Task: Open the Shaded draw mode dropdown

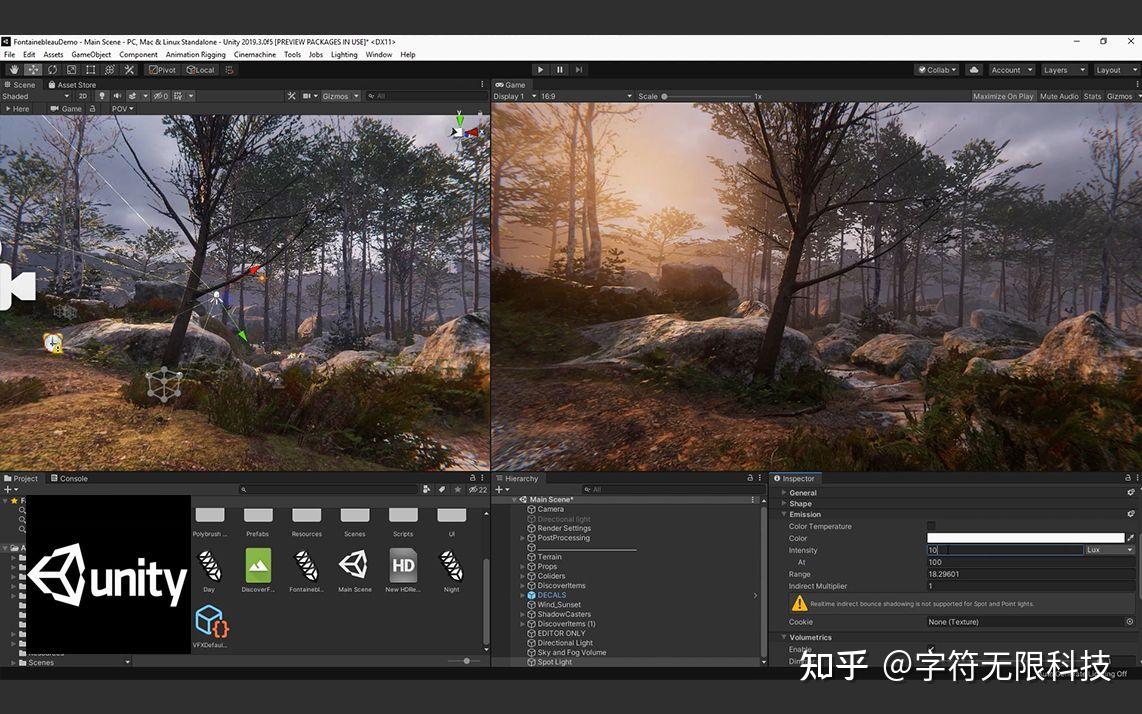Action: [36, 96]
